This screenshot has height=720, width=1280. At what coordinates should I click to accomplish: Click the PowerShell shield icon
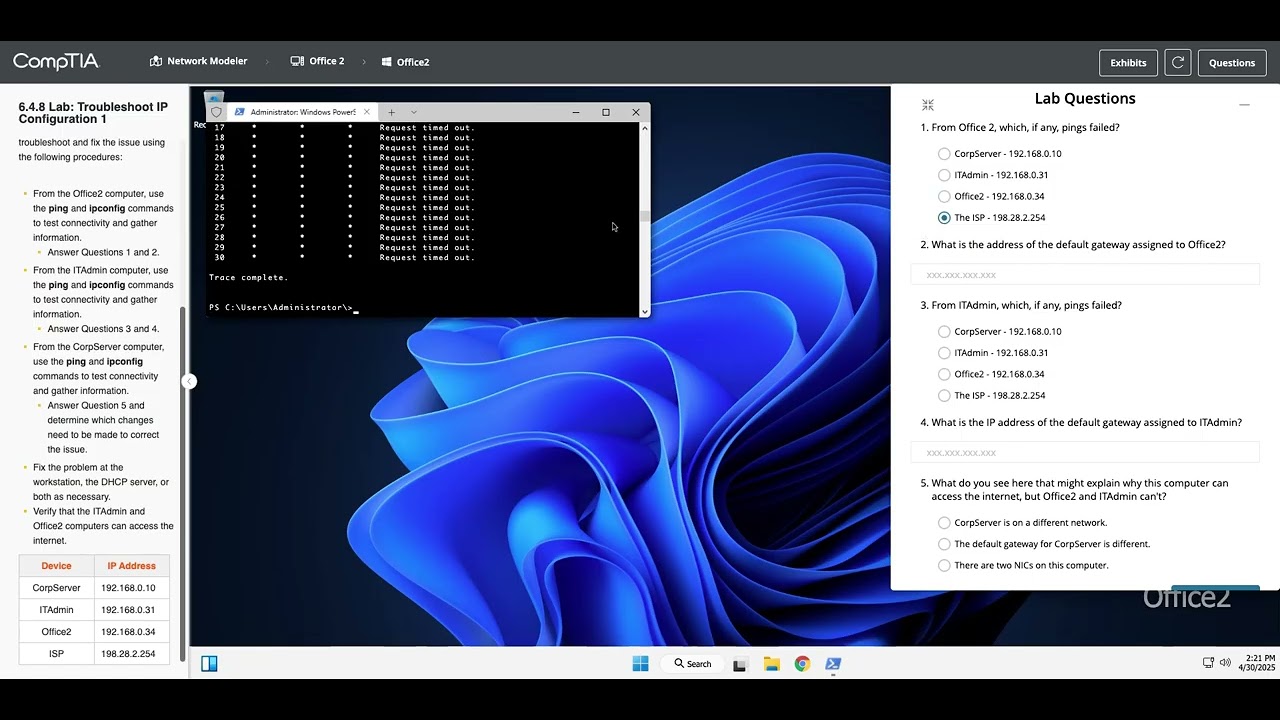click(216, 112)
